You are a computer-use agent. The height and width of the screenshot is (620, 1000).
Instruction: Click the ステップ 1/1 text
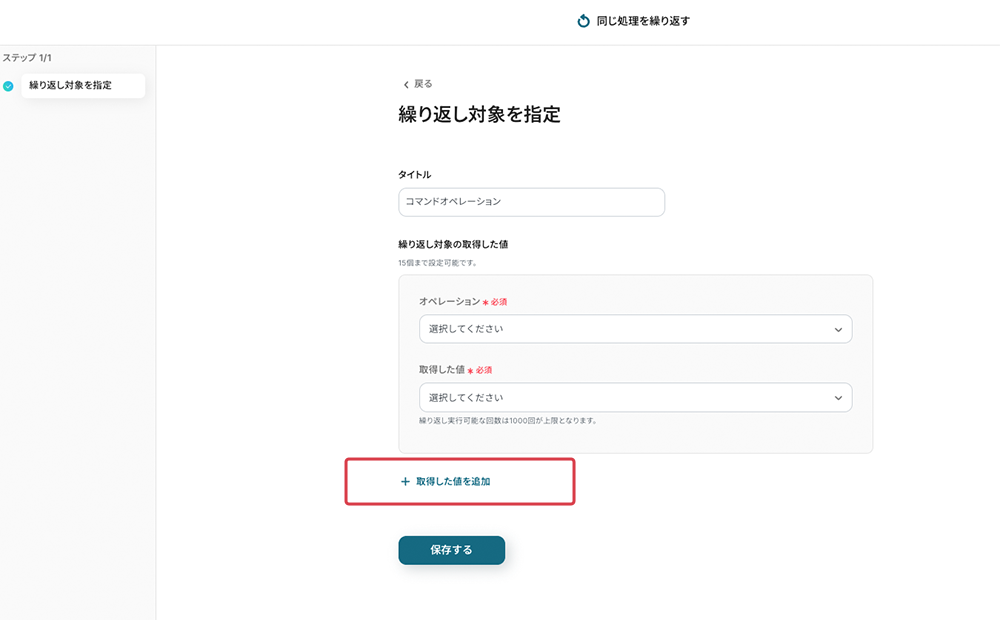tap(27, 57)
